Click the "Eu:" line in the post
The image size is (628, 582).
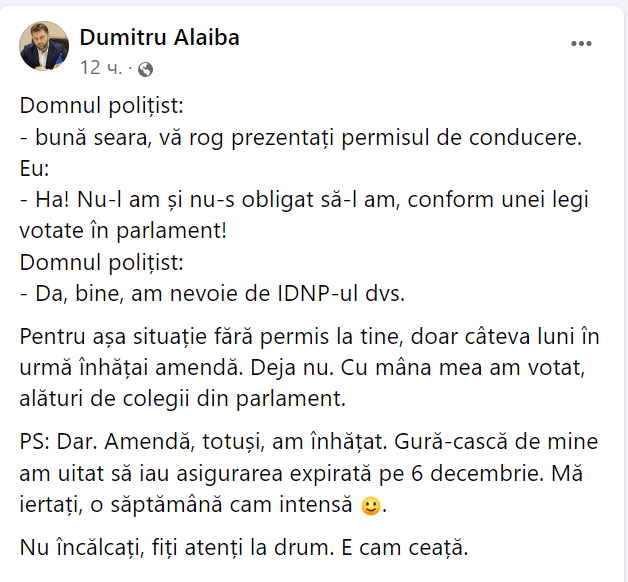(x=34, y=168)
